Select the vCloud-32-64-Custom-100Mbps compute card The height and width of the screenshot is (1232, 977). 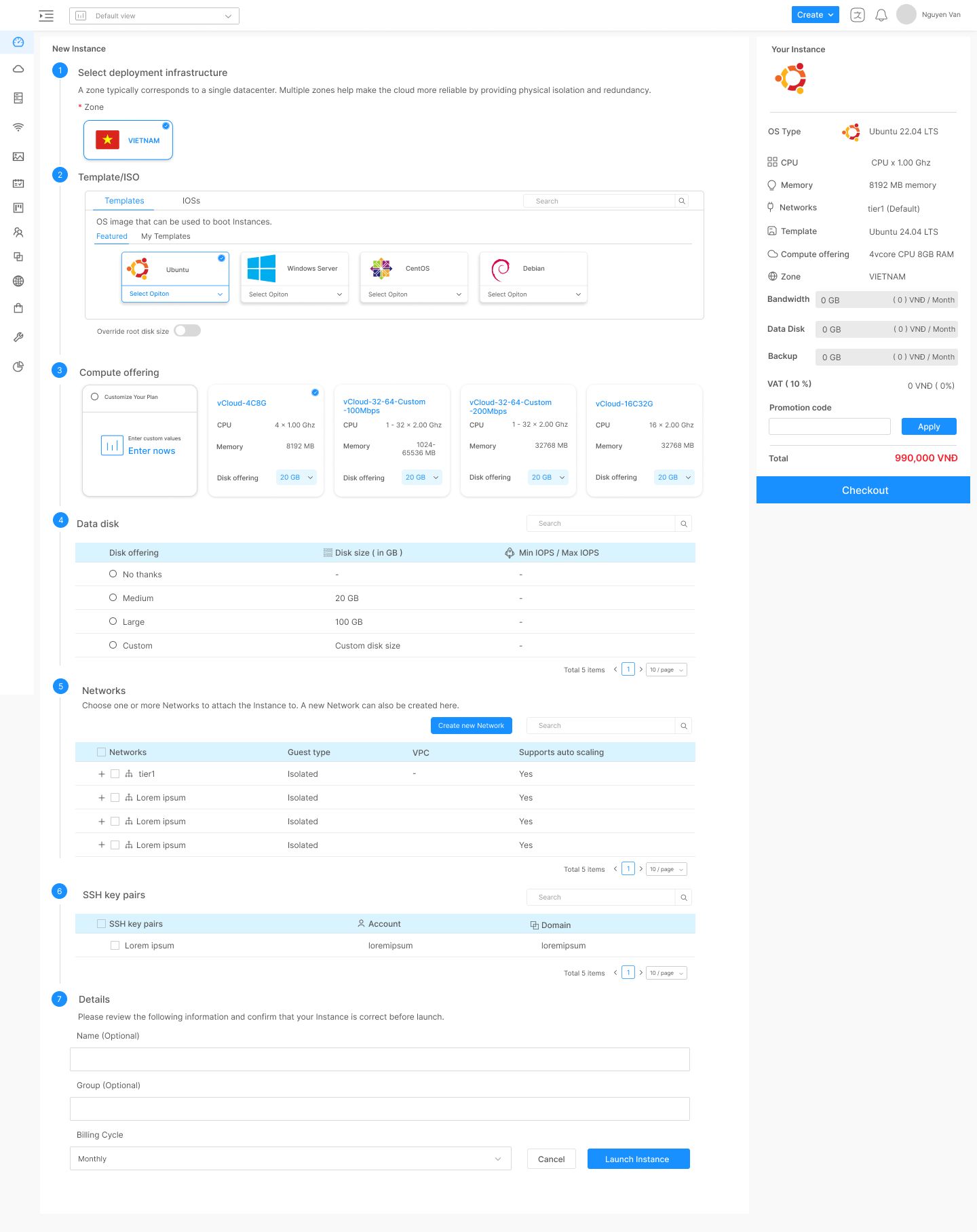pos(392,441)
